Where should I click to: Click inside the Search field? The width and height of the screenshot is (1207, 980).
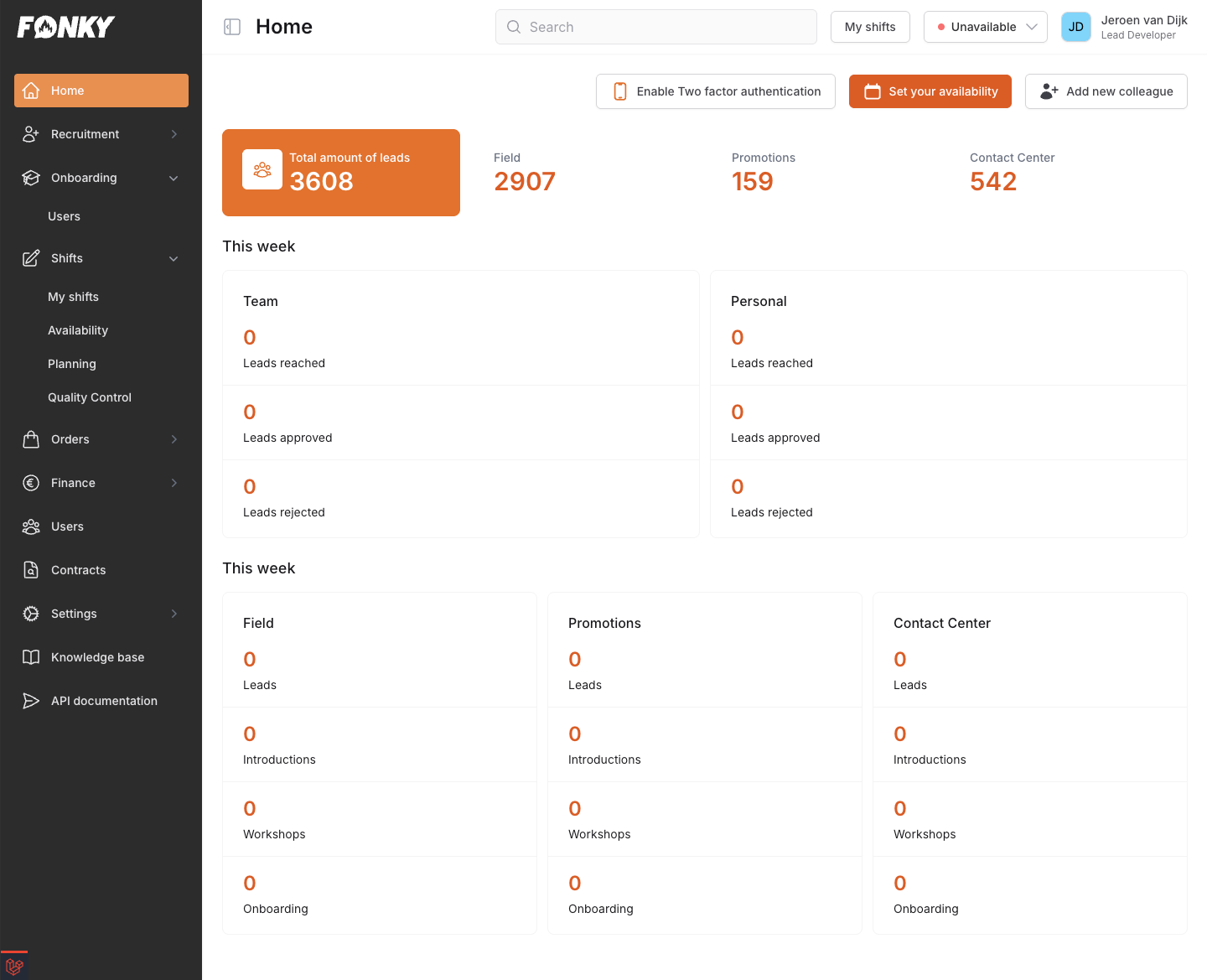656,27
